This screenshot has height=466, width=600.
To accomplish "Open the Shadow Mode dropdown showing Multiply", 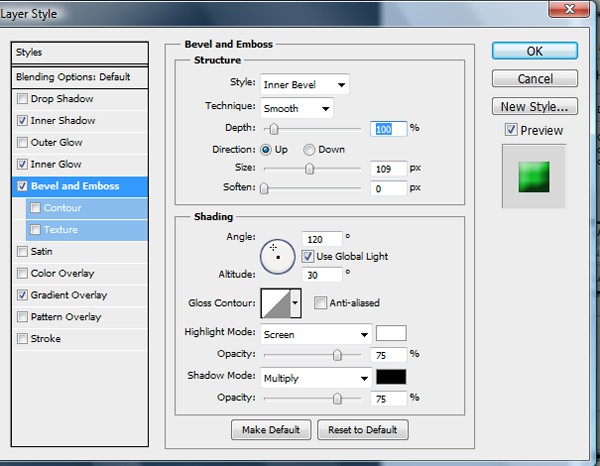I will 316,378.
